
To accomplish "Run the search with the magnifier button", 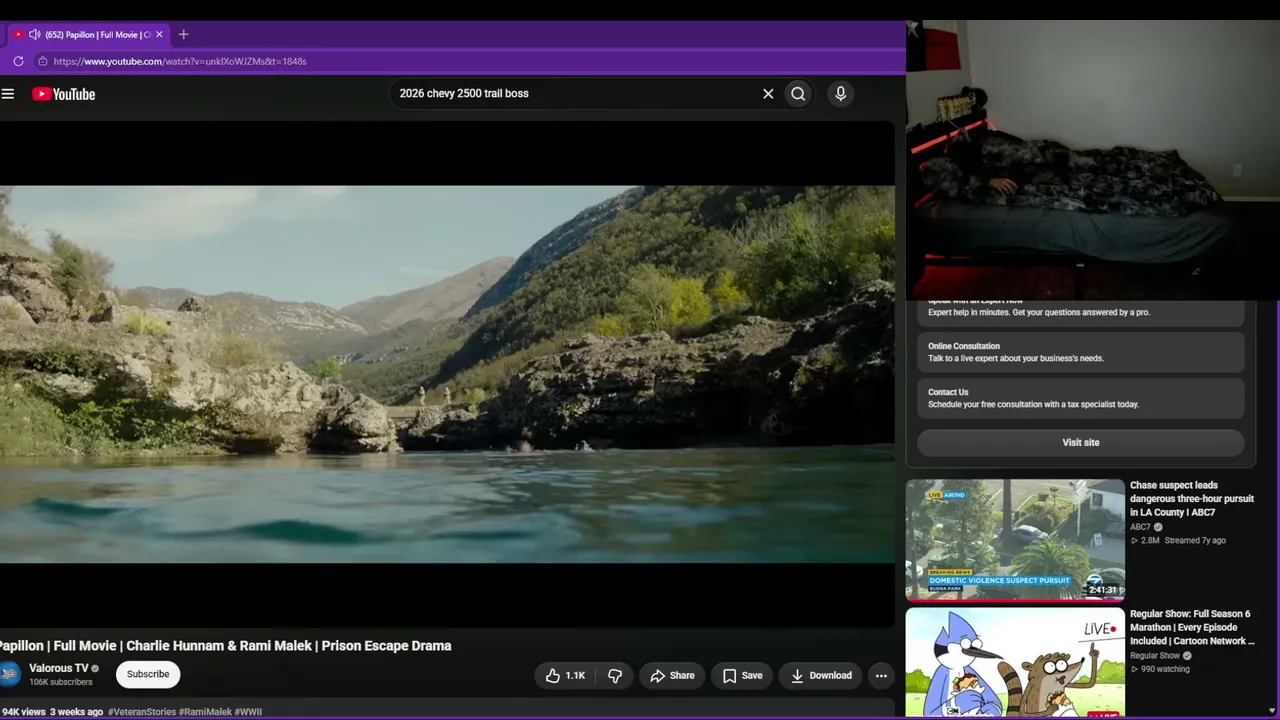I will pos(798,93).
